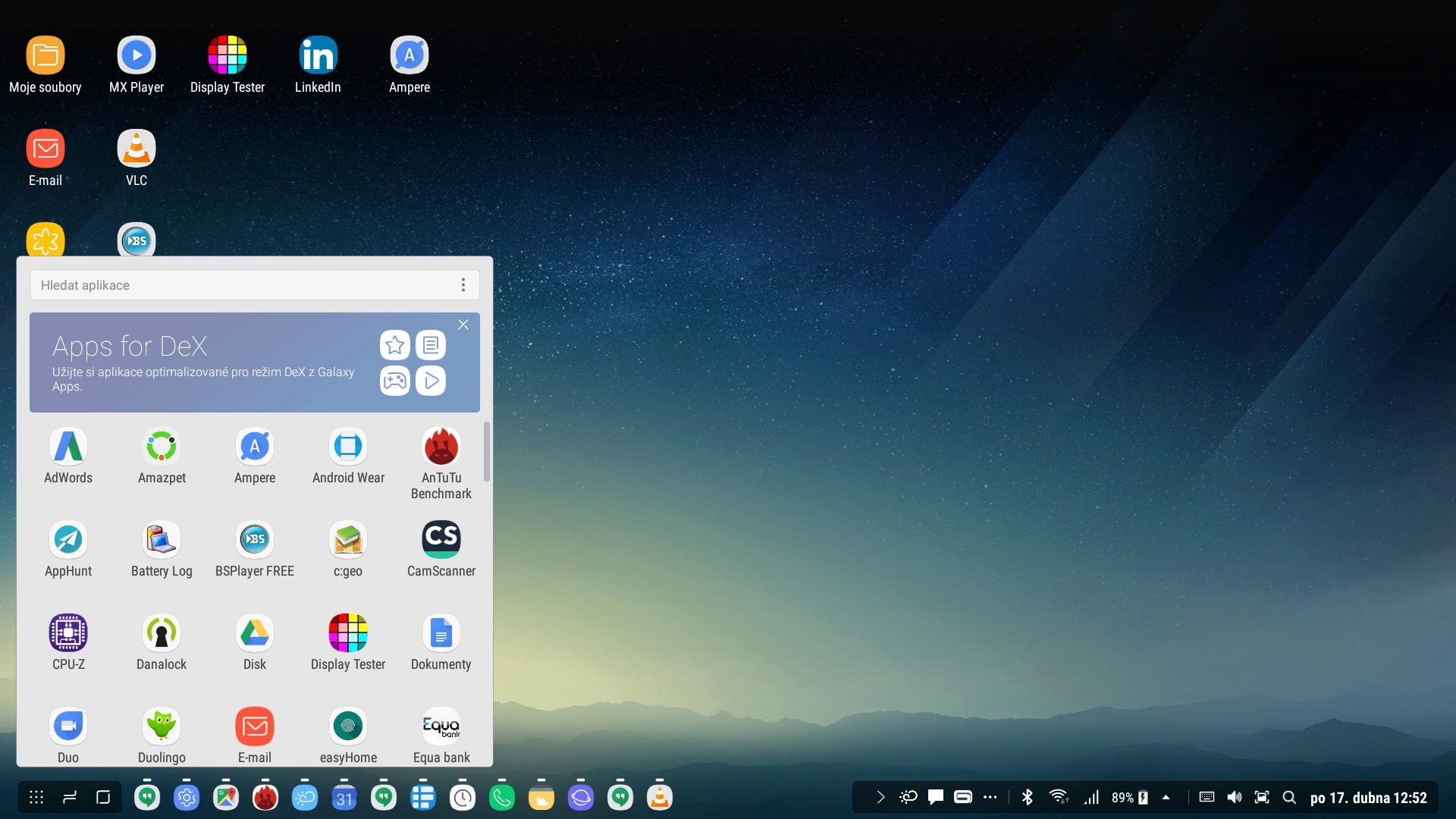The height and width of the screenshot is (819, 1456).
Task: Open the BSPlayer desktop icon above the app drawer
Action: coord(136,240)
